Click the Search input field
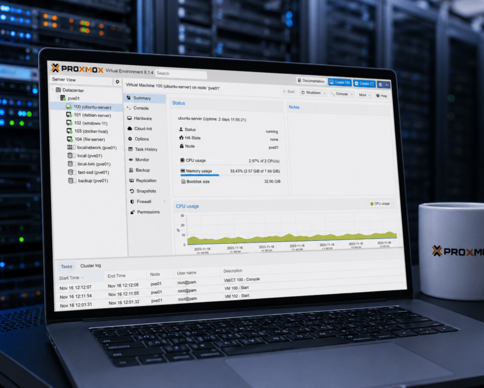The width and height of the screenshot is (484, 388). (181, 74)
